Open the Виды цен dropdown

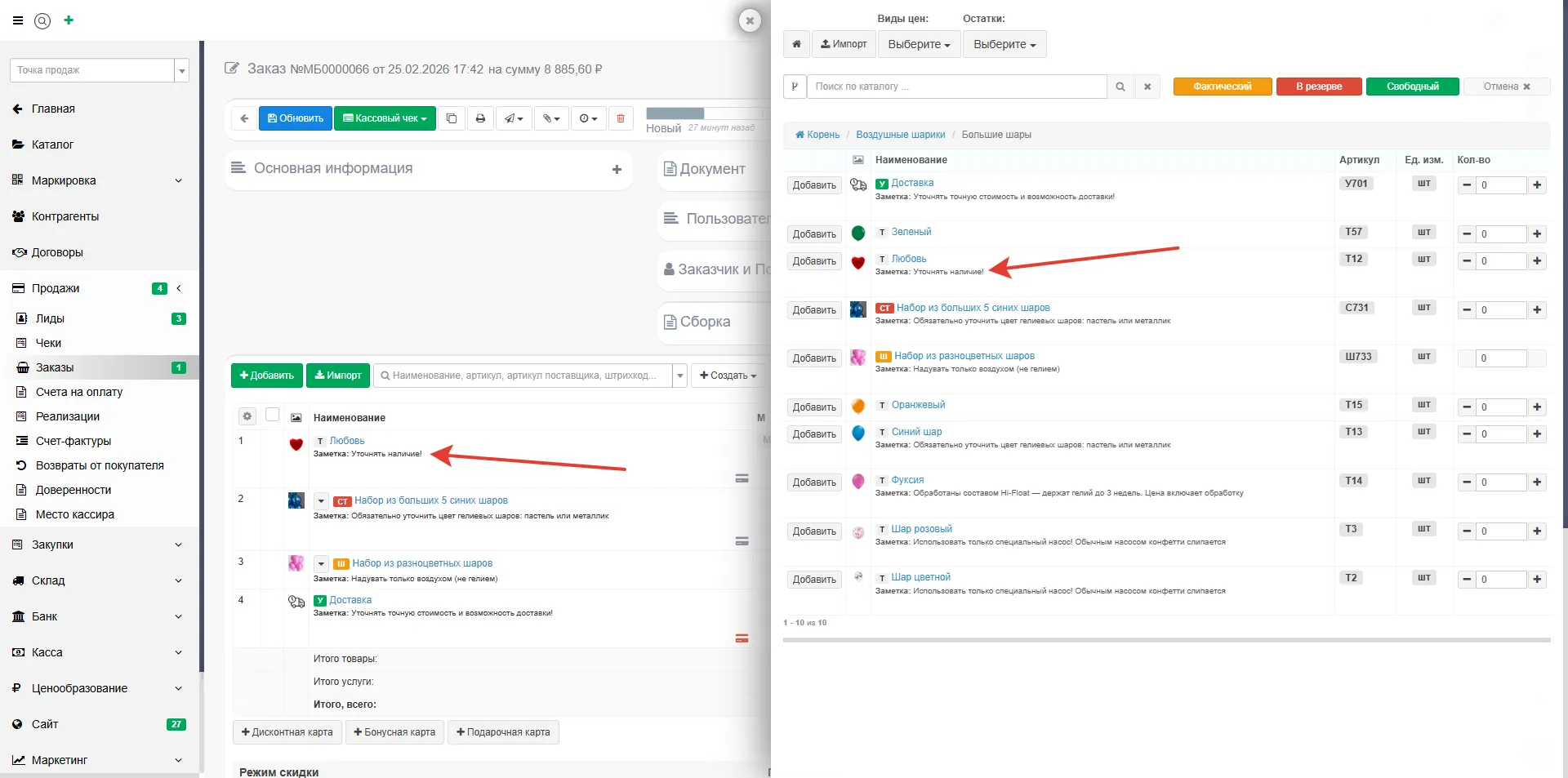[919, 44]
